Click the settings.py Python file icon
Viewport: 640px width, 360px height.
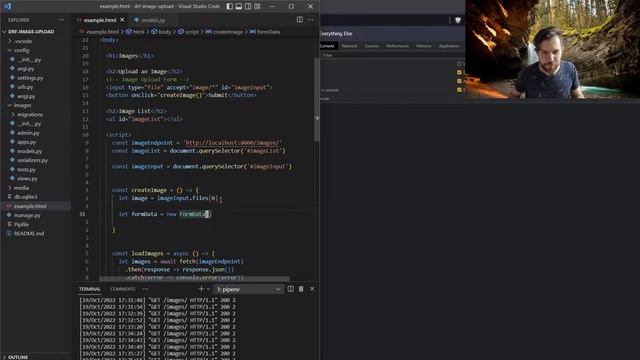coord(12,78)
